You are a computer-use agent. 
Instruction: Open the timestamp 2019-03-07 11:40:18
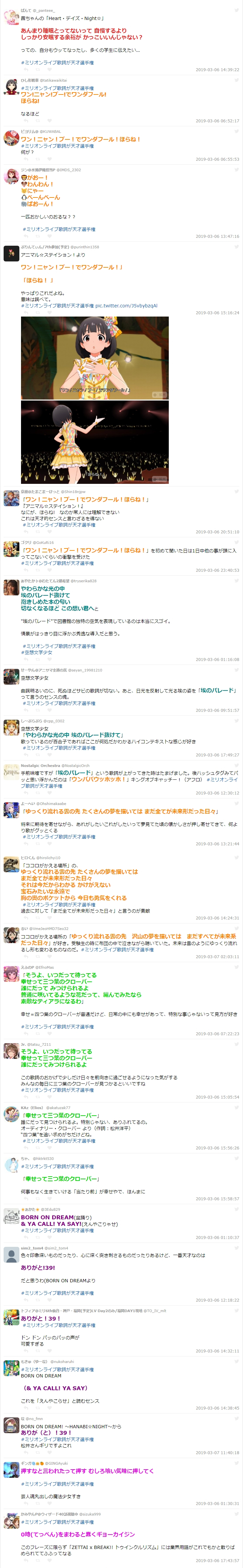pyautogui.click(x=217, y=1452)
